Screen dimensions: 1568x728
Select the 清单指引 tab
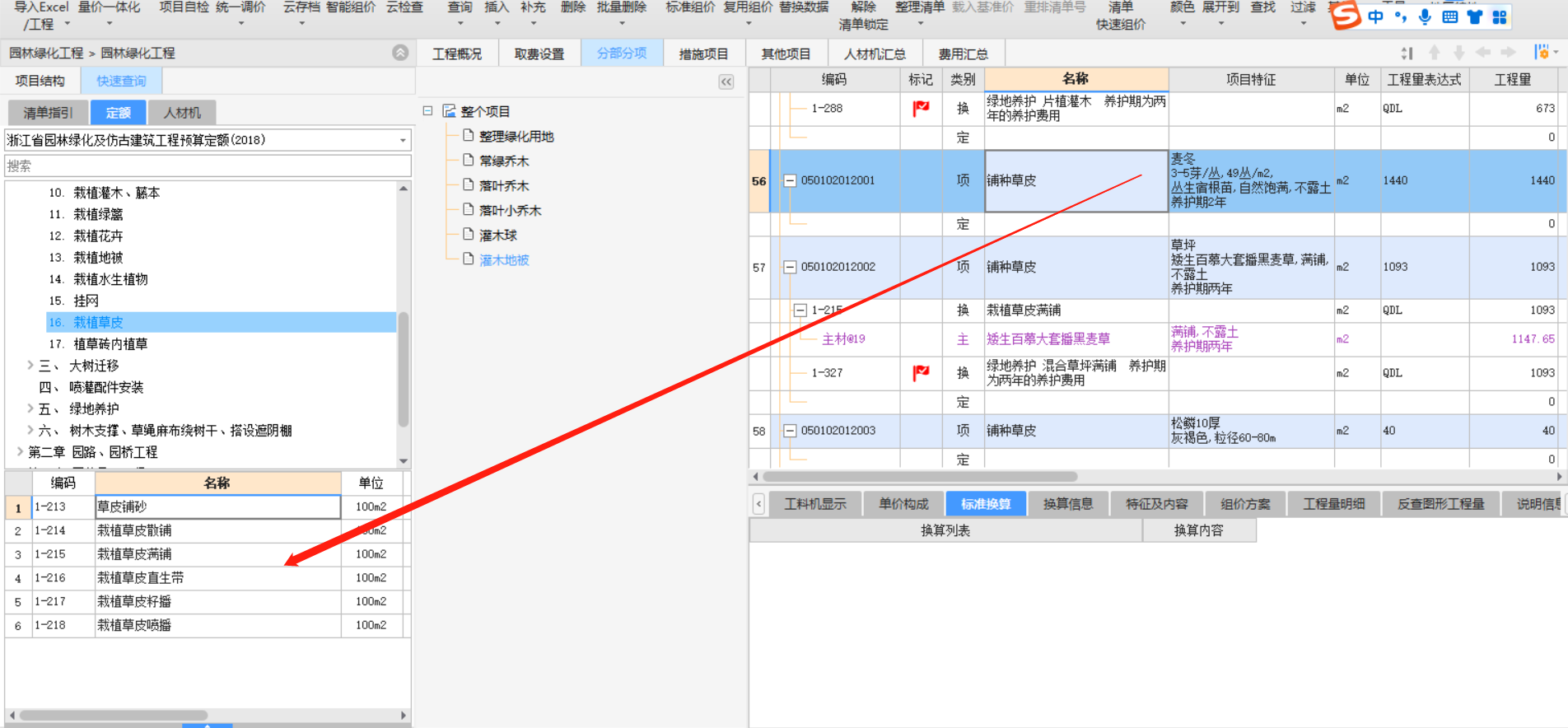48,113
